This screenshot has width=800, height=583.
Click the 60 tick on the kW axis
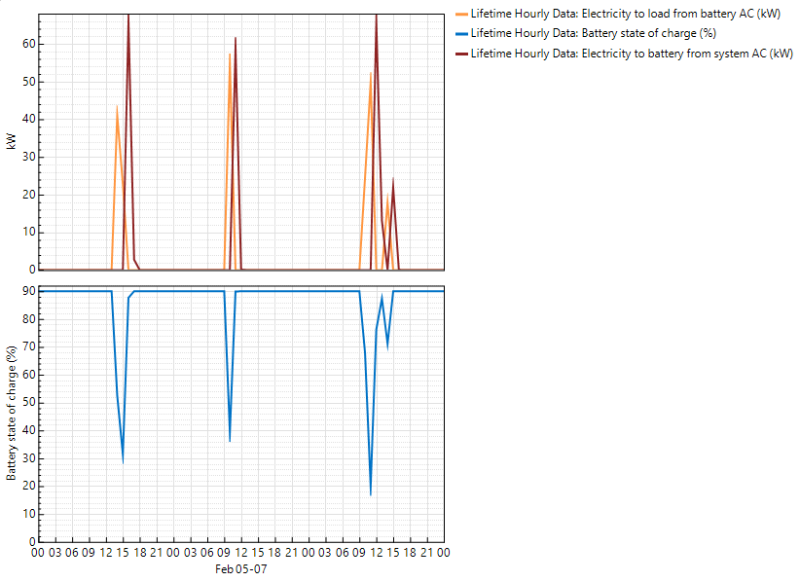[28, 44]
